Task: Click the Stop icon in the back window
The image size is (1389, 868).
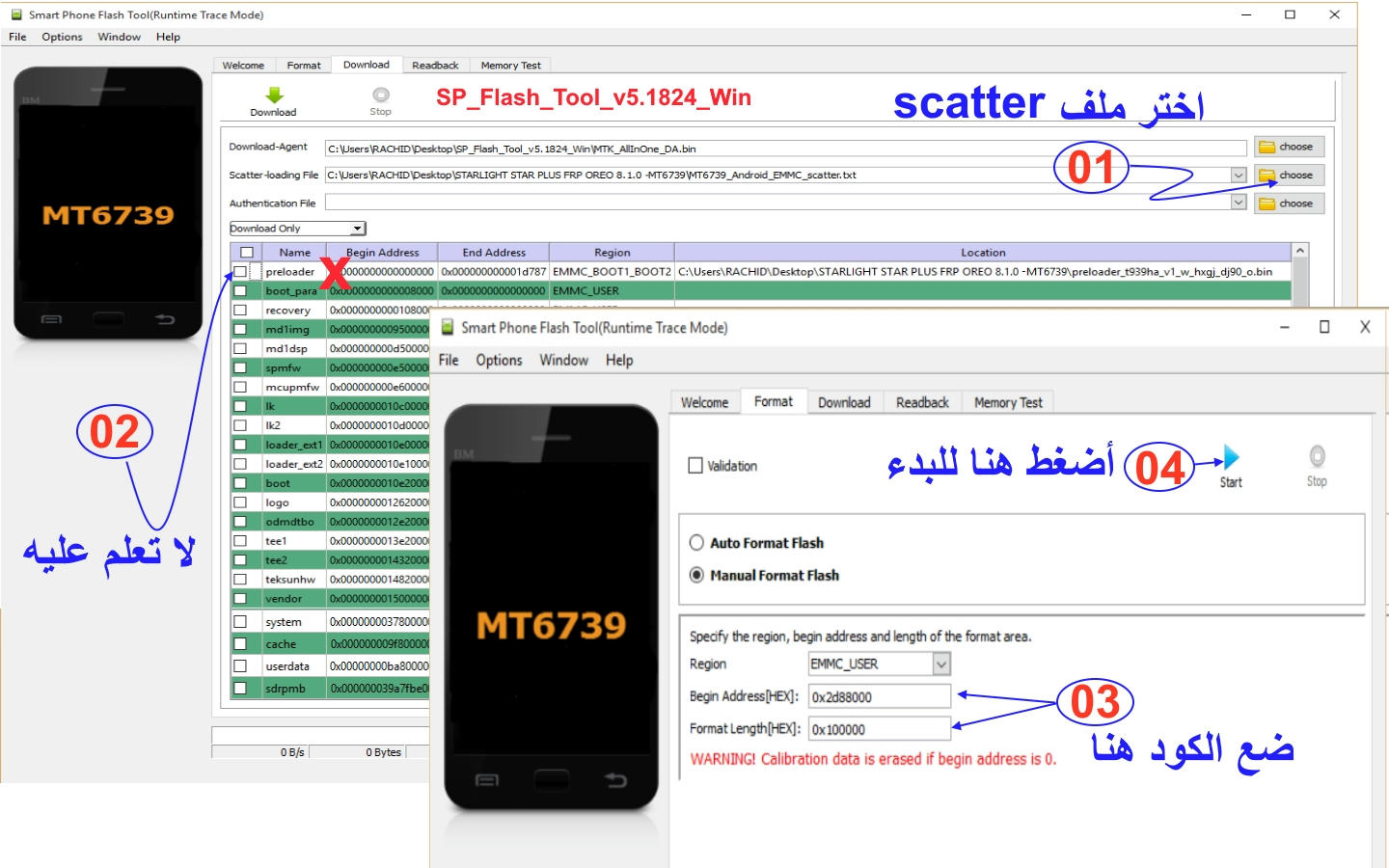Action: point(381,95)
